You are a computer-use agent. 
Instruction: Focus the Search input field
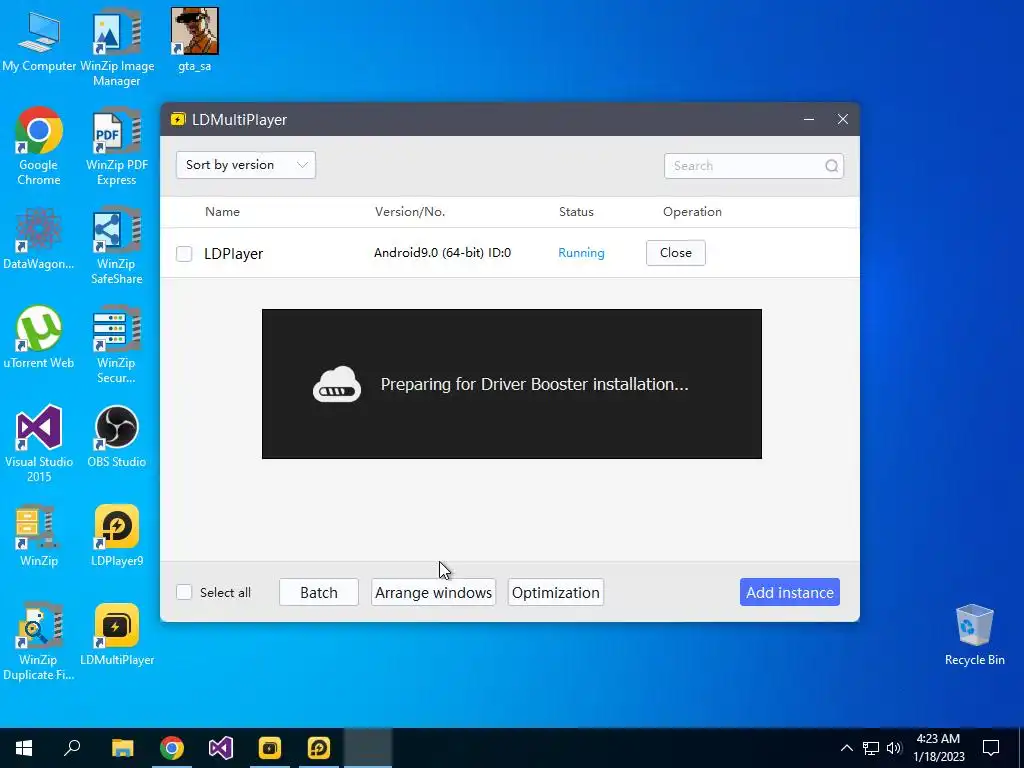point(754,166)
